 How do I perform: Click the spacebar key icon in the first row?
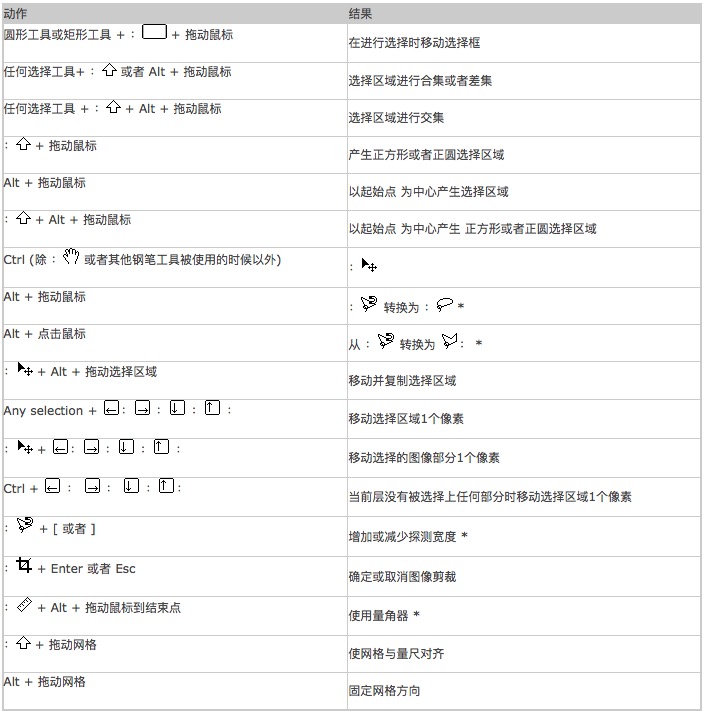[154, 32]
